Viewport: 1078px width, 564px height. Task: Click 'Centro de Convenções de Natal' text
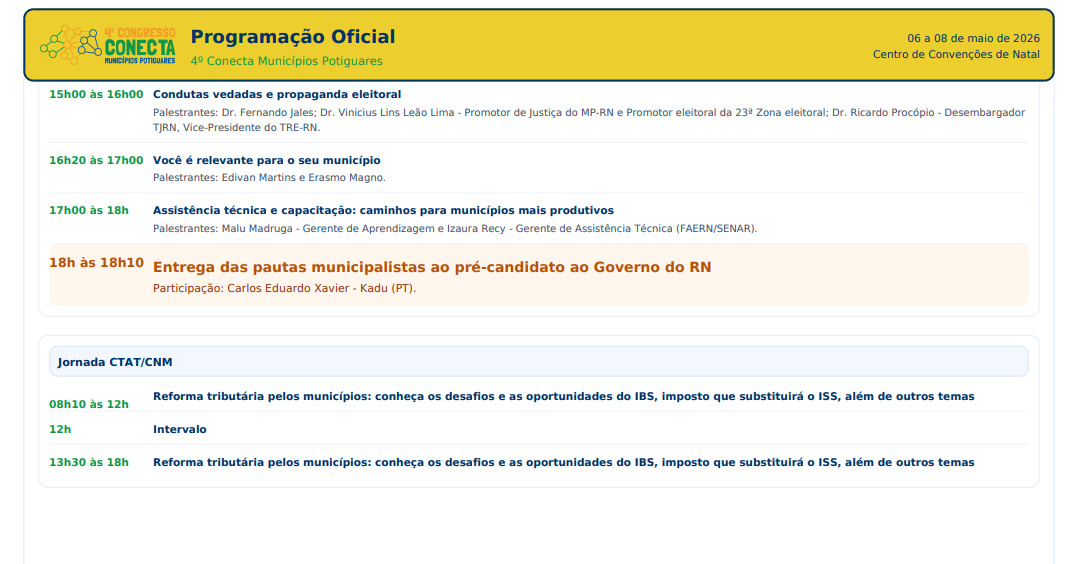[x=956, y=54]
